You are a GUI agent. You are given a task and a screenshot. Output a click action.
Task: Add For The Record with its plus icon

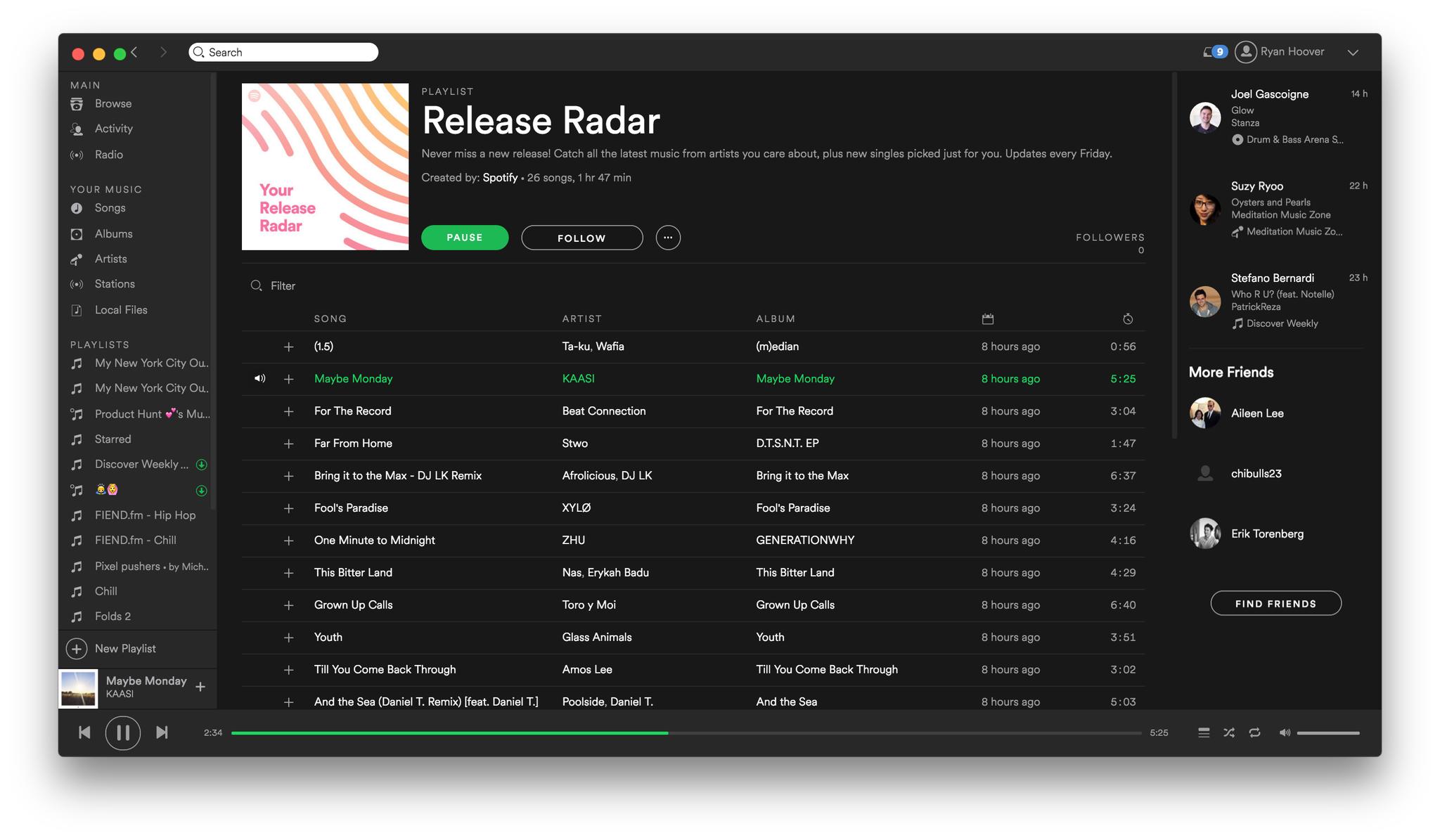click(x=288, y=411)
